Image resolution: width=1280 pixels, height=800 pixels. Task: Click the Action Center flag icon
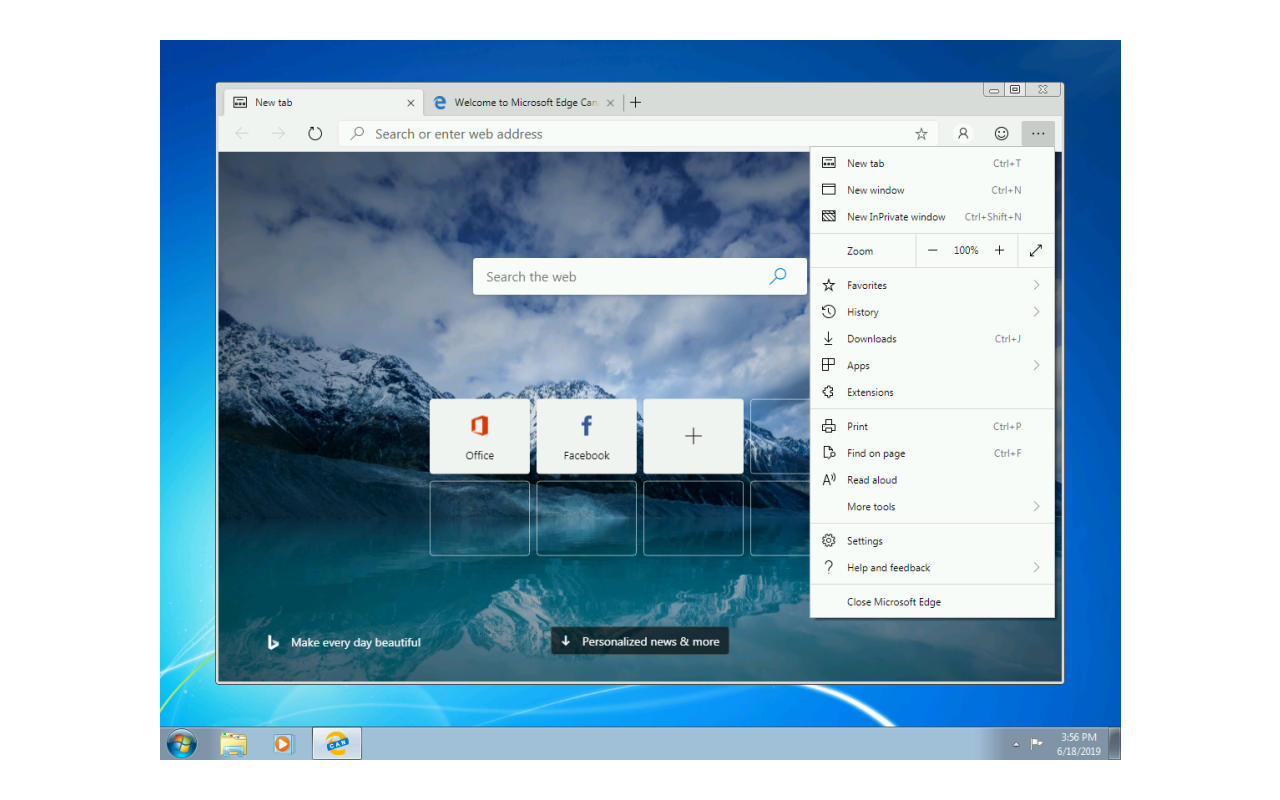tap(1037, 744)
